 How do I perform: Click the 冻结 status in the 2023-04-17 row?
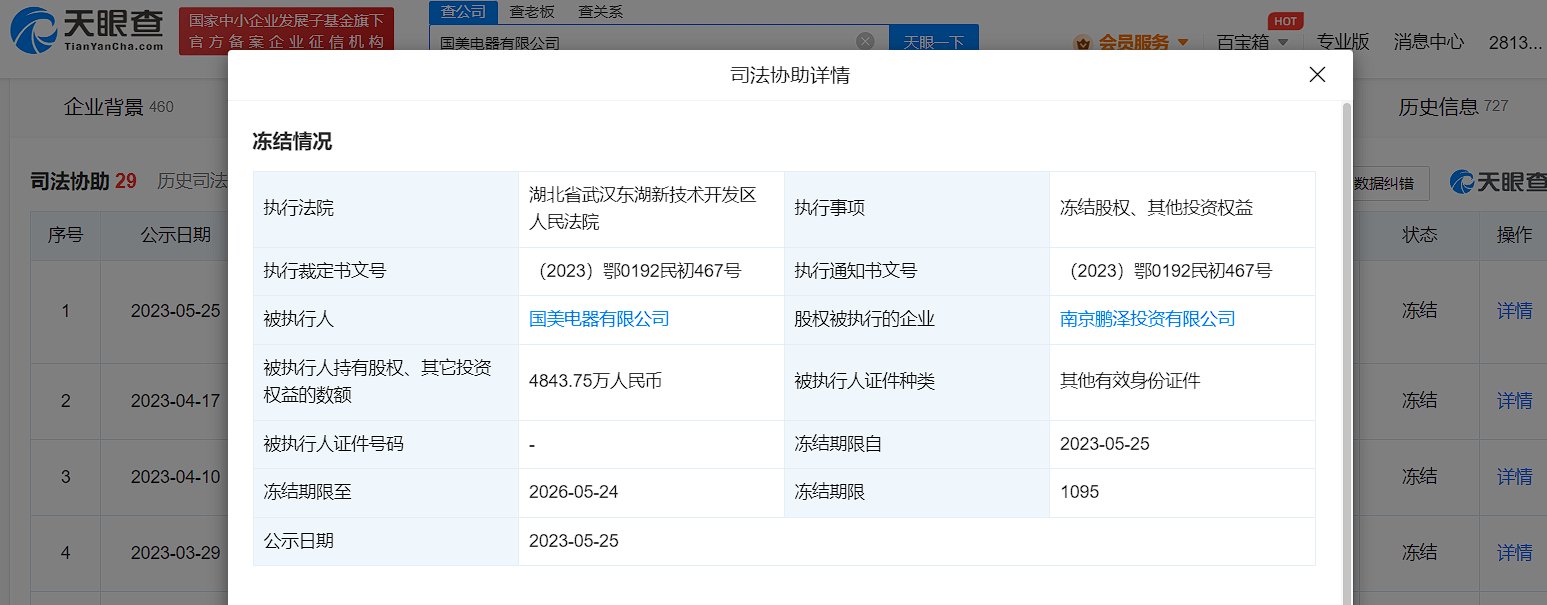pyautogui.click(x=1419, y=401)
